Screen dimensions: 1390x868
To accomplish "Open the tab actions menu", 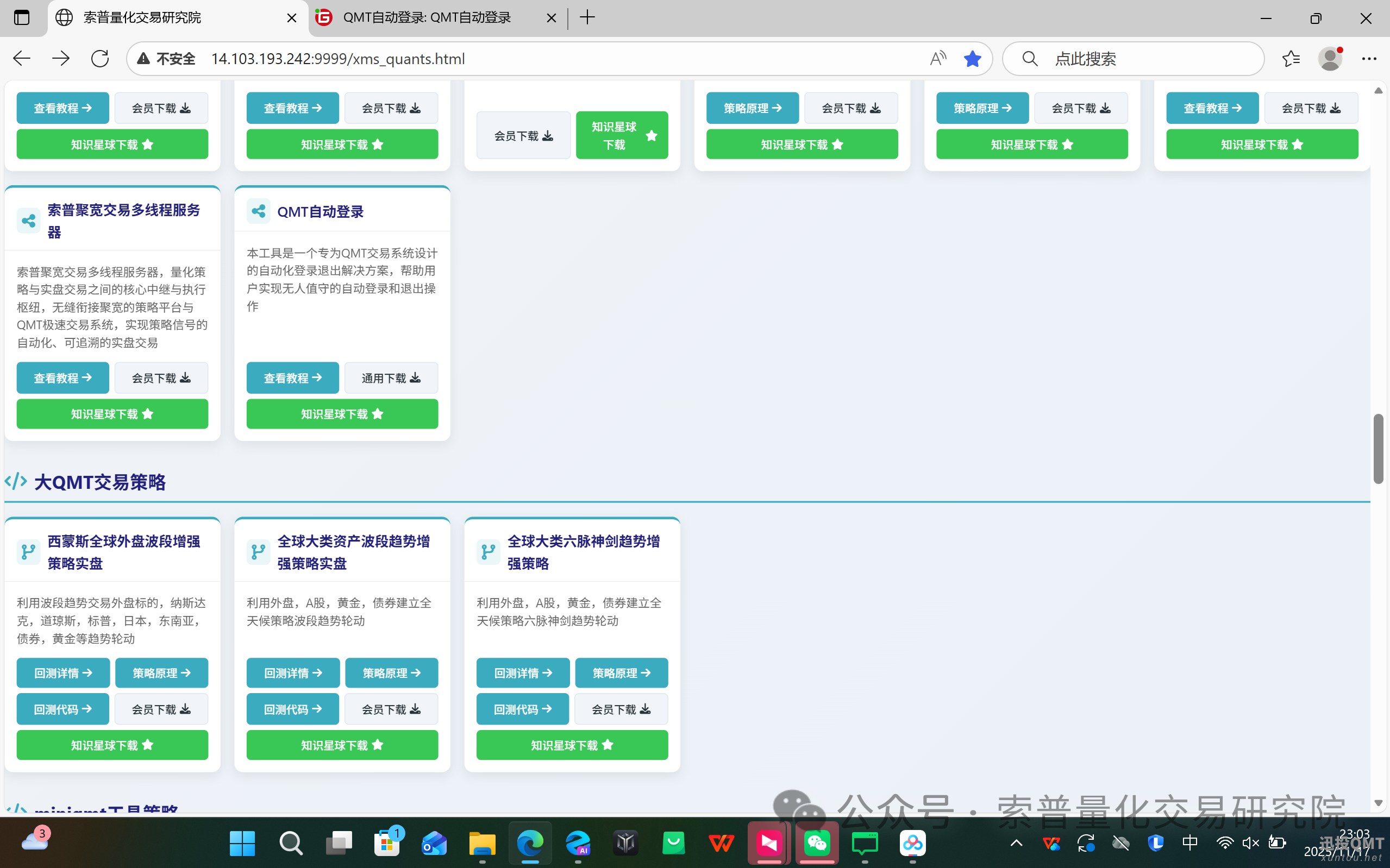I will [x=22, y=18].
